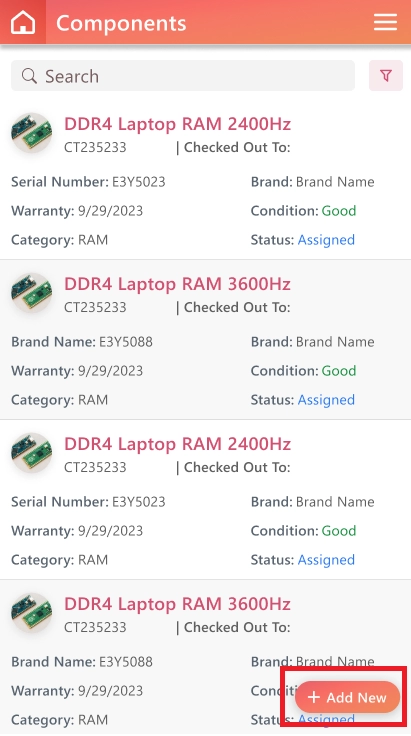This screenshot has height=736, width=411.
Task: Open the filter funnel icon
Action: (386, 76)
